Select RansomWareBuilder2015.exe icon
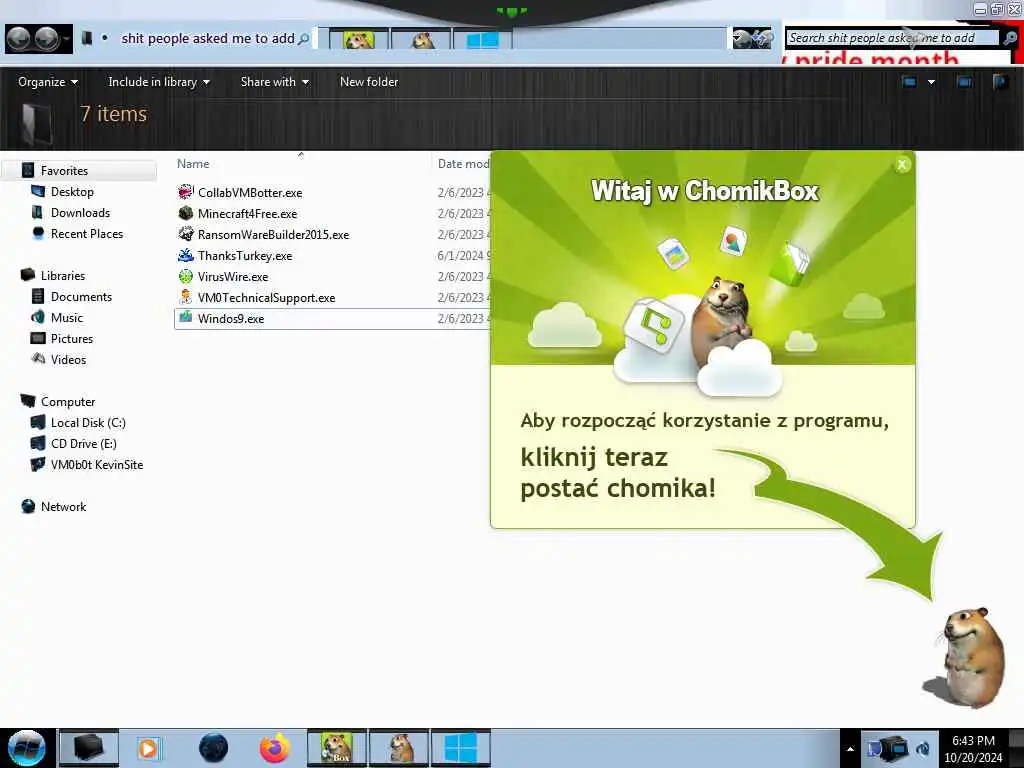 coord(185,234)
